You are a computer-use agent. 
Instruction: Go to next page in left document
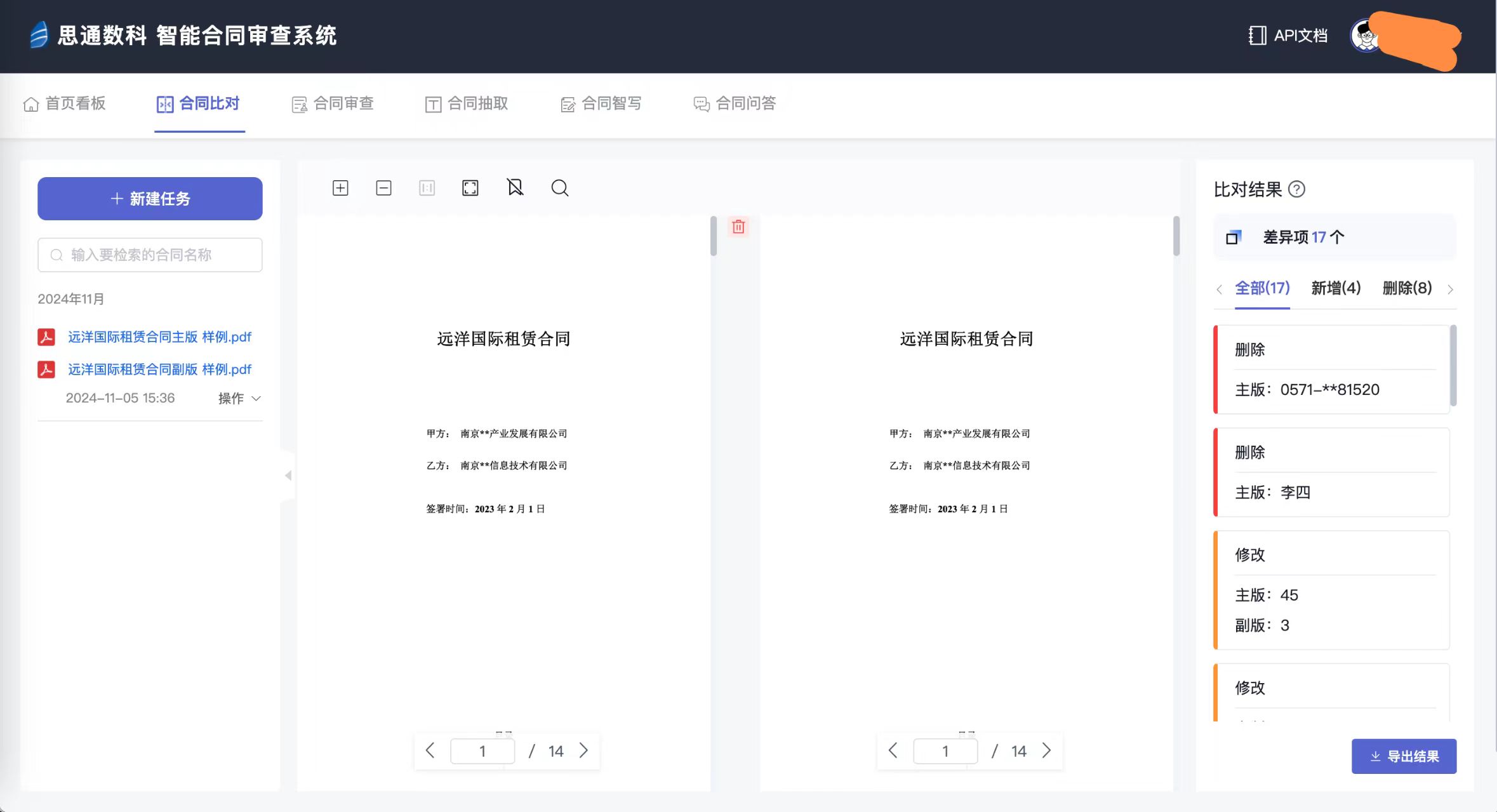pos(584,750)
